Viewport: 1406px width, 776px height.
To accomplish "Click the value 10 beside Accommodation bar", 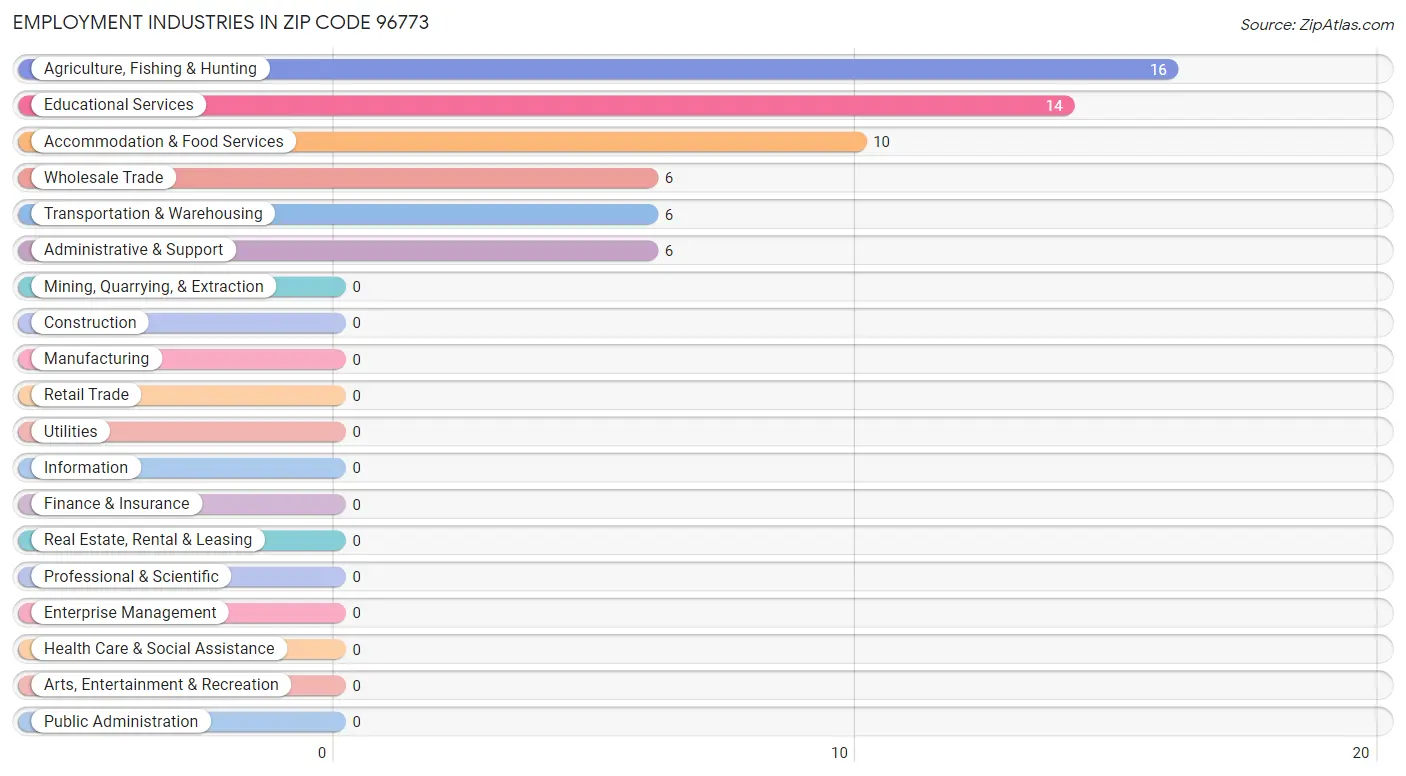I will (x=881, y=142).
